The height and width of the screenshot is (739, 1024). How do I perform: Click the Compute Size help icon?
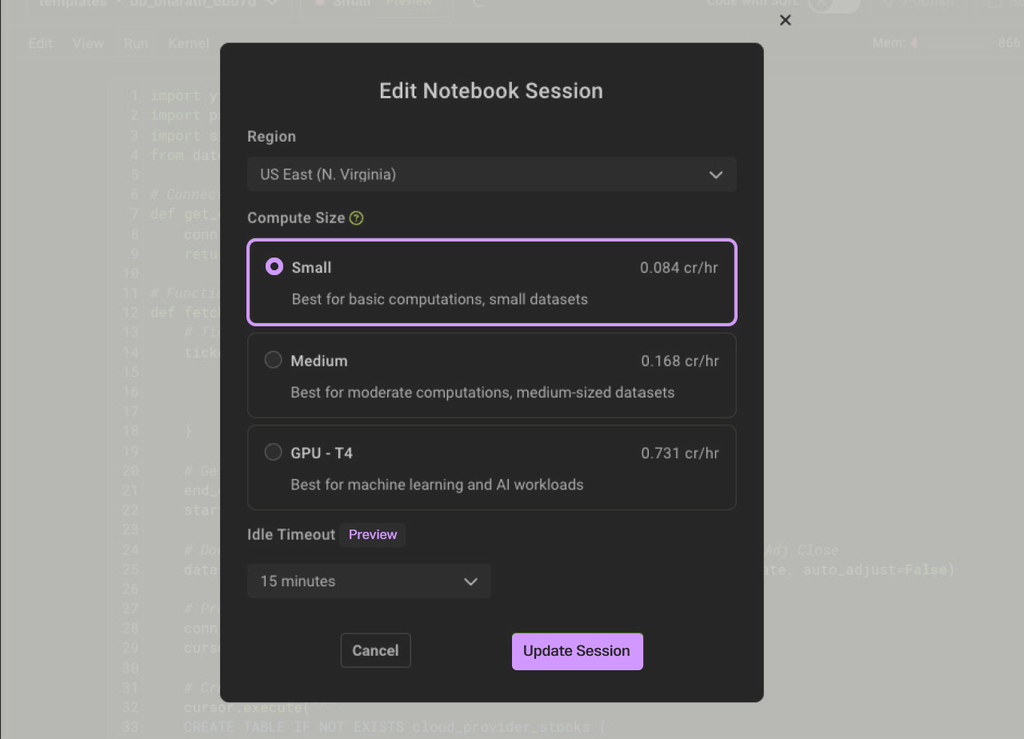pos(356,218)
